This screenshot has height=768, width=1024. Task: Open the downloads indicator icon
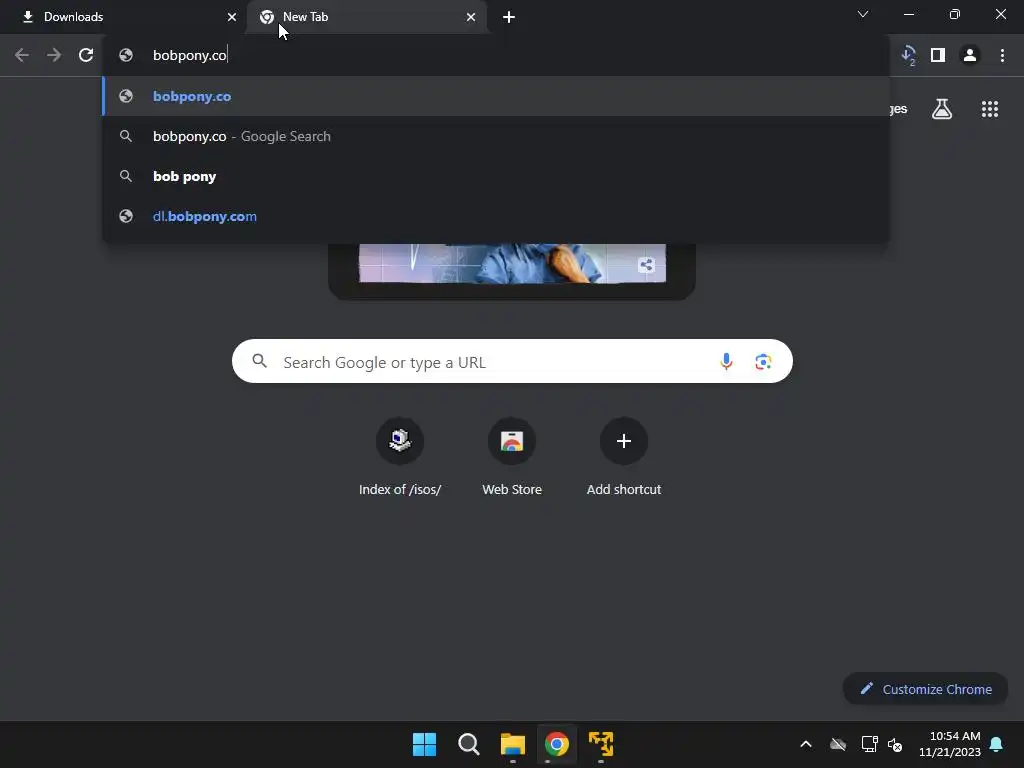[x=908, y=55]
